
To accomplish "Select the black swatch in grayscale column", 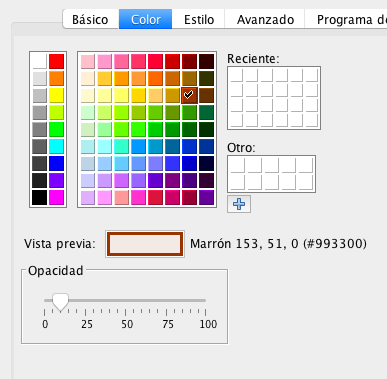I will [x=39, y=197].
